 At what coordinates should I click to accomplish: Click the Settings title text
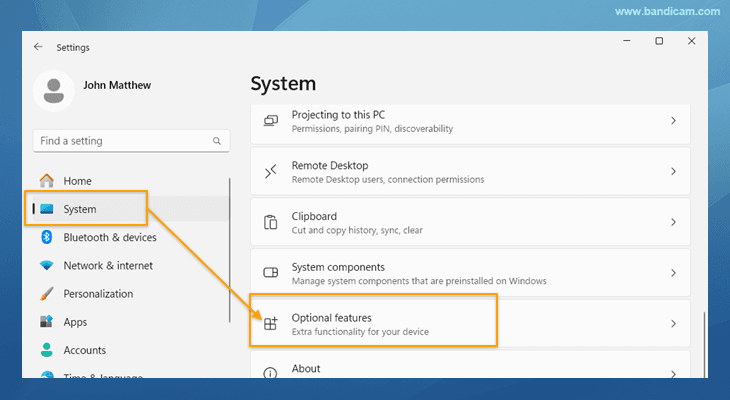[73, 47]
